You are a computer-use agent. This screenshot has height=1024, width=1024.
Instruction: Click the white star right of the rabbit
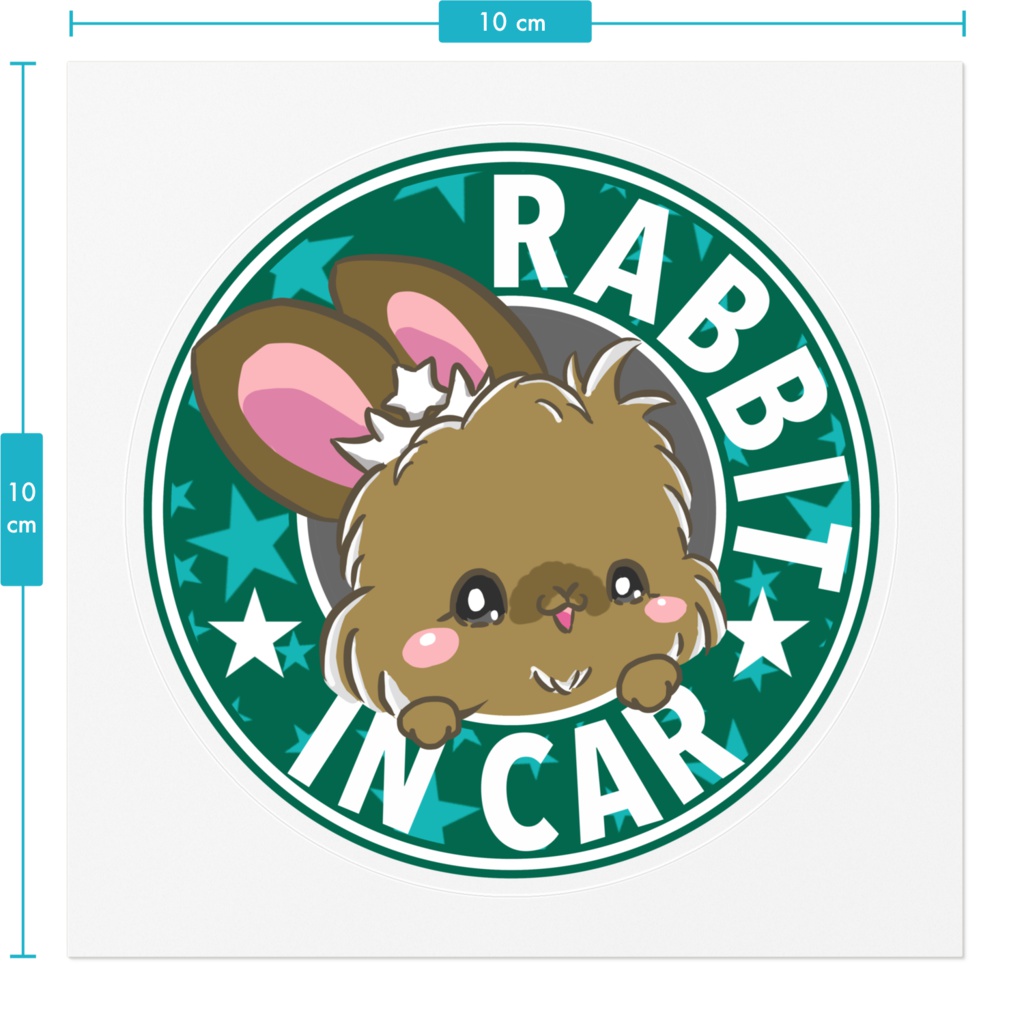coord(765,633)
